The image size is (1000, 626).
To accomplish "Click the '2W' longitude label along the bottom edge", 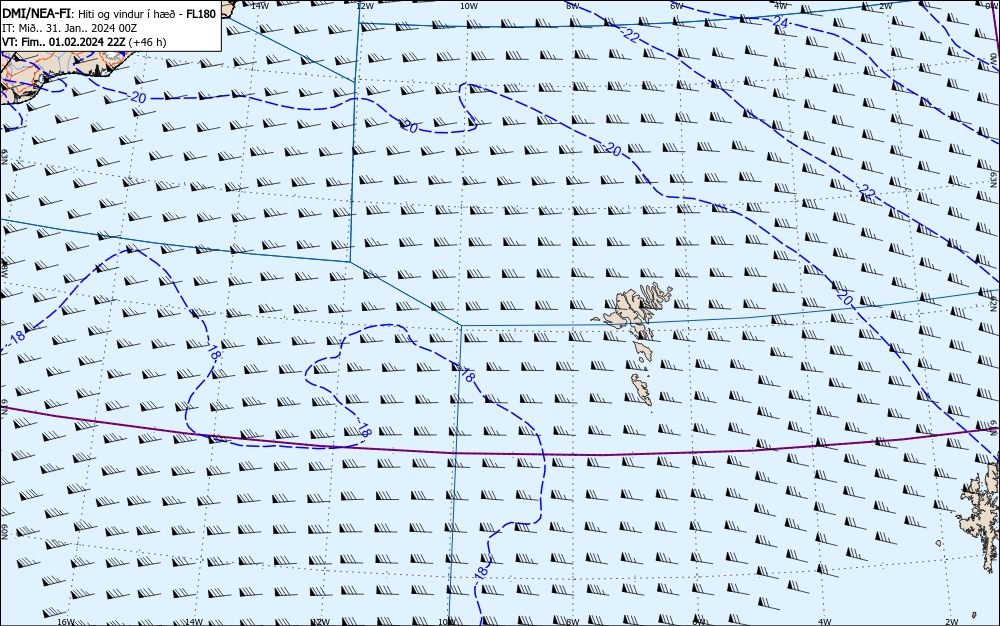I will click(952, 622).
